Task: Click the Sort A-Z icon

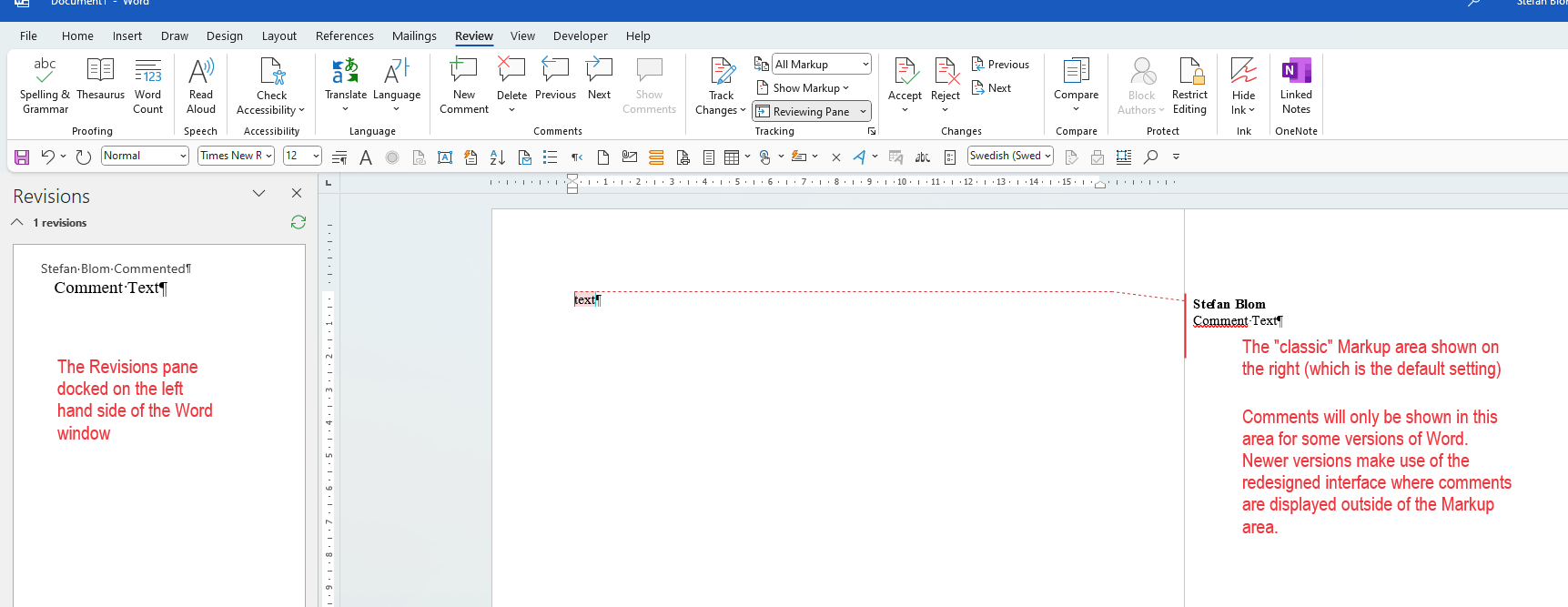Action: (x=497, y=157)
